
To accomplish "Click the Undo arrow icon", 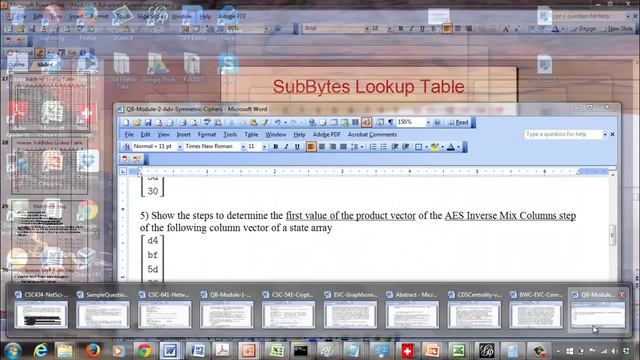I will click(x=278, y=122).
